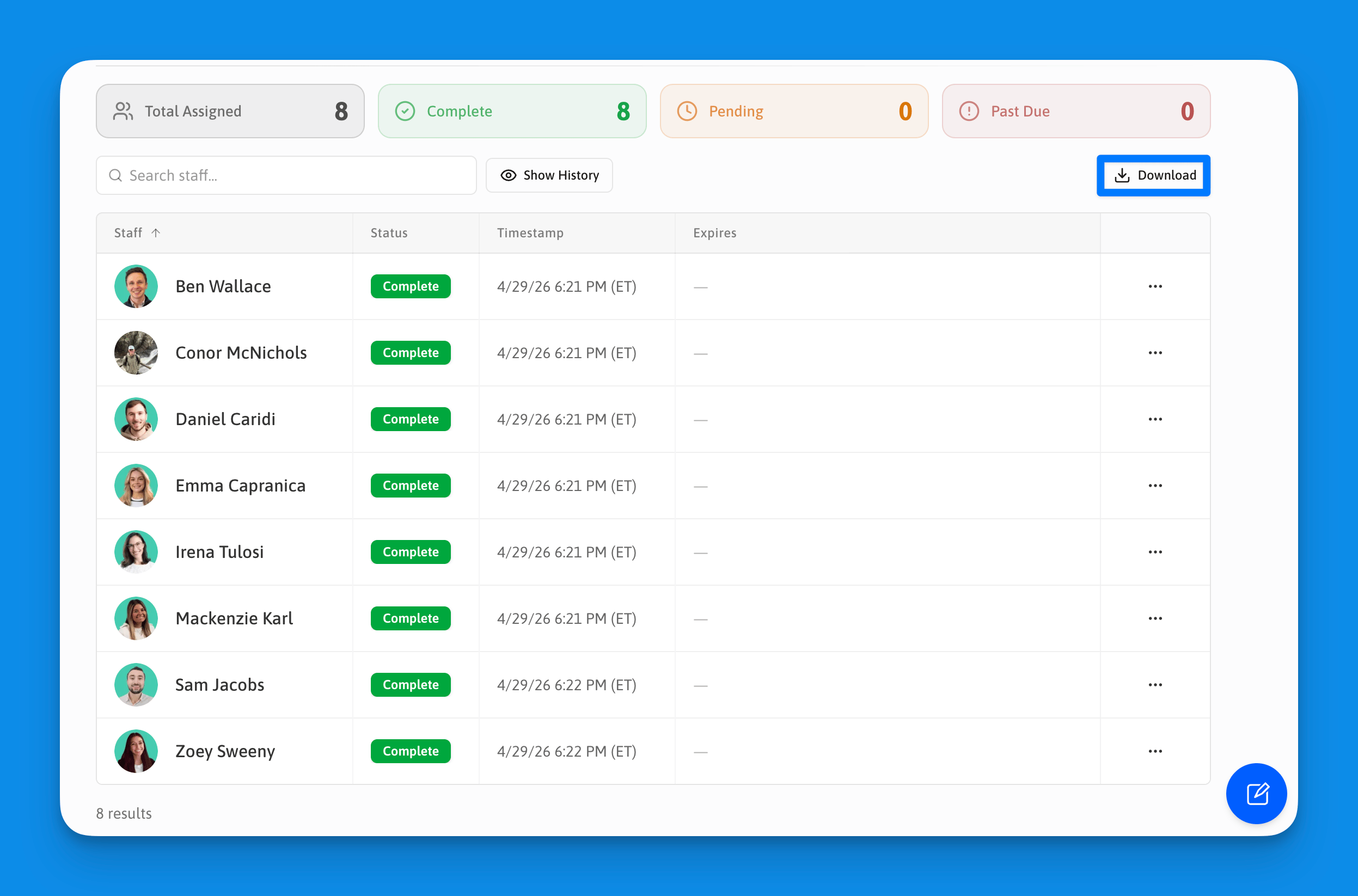Click Daniel Caridi's avatar photo

pos(136,419)
